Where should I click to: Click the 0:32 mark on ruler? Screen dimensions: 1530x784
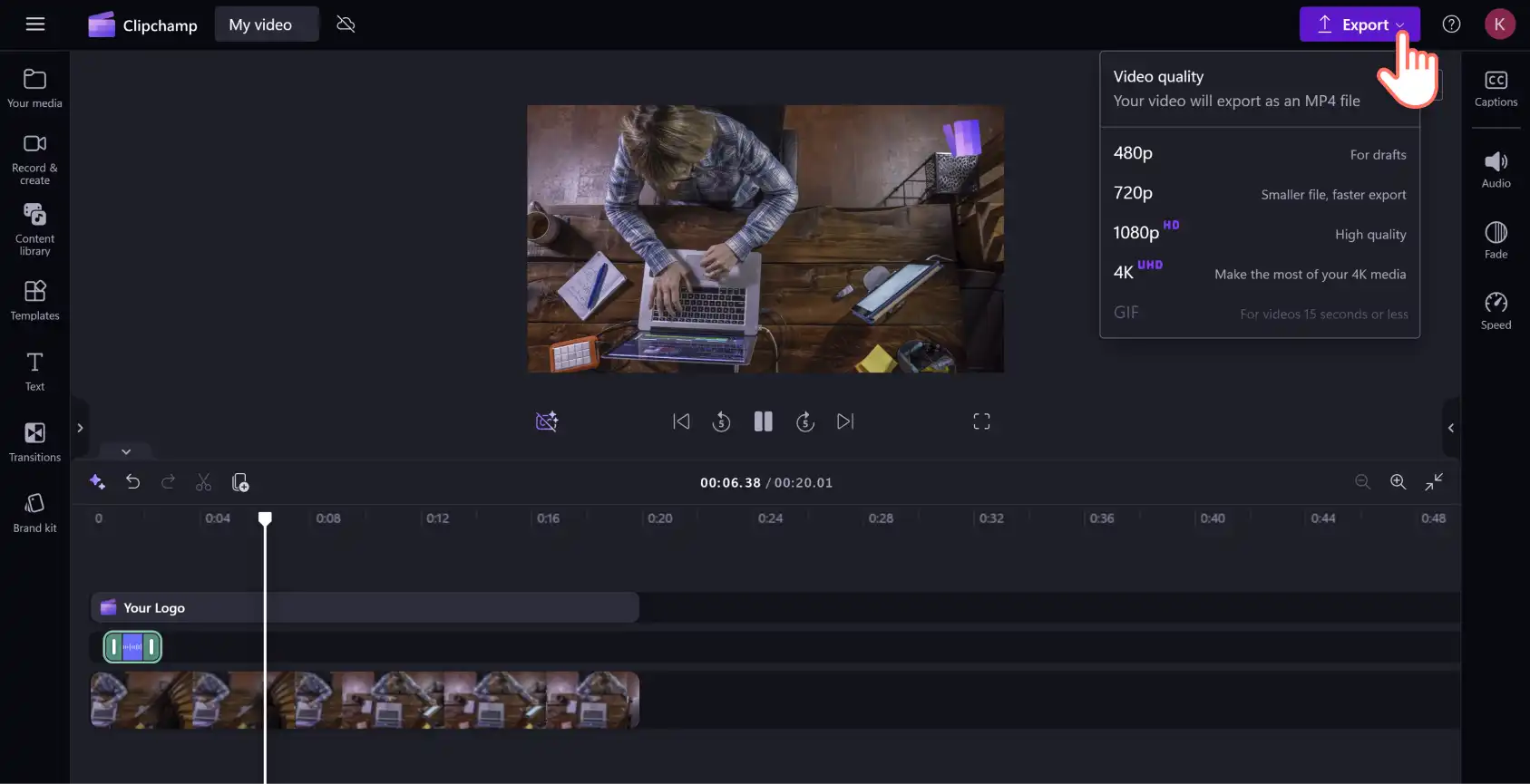click(991, 518)
